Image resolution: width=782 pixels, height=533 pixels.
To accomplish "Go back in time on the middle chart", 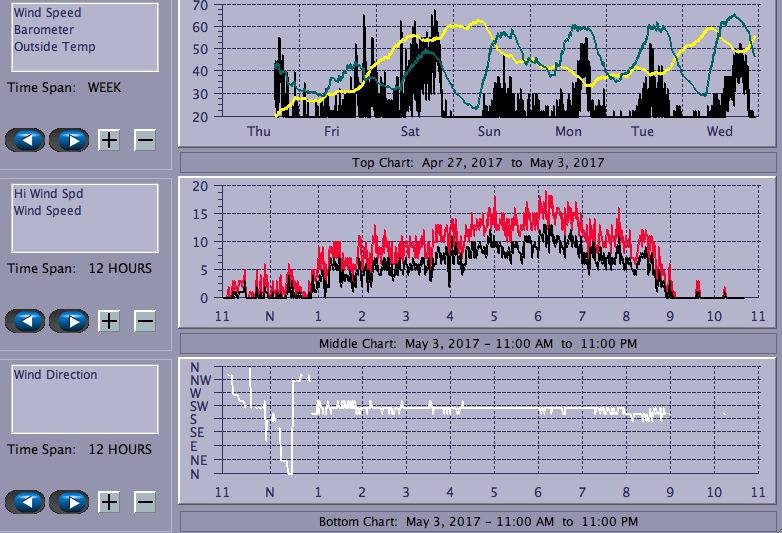I will pos(25,321).
